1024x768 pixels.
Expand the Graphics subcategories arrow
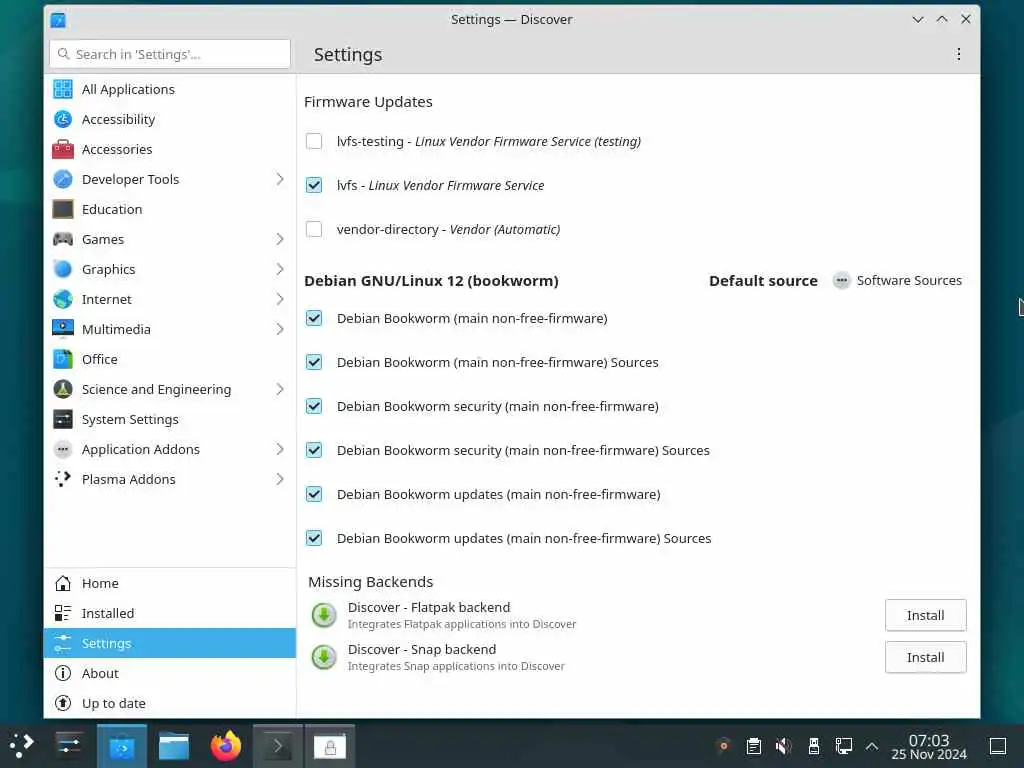(280, 269)
